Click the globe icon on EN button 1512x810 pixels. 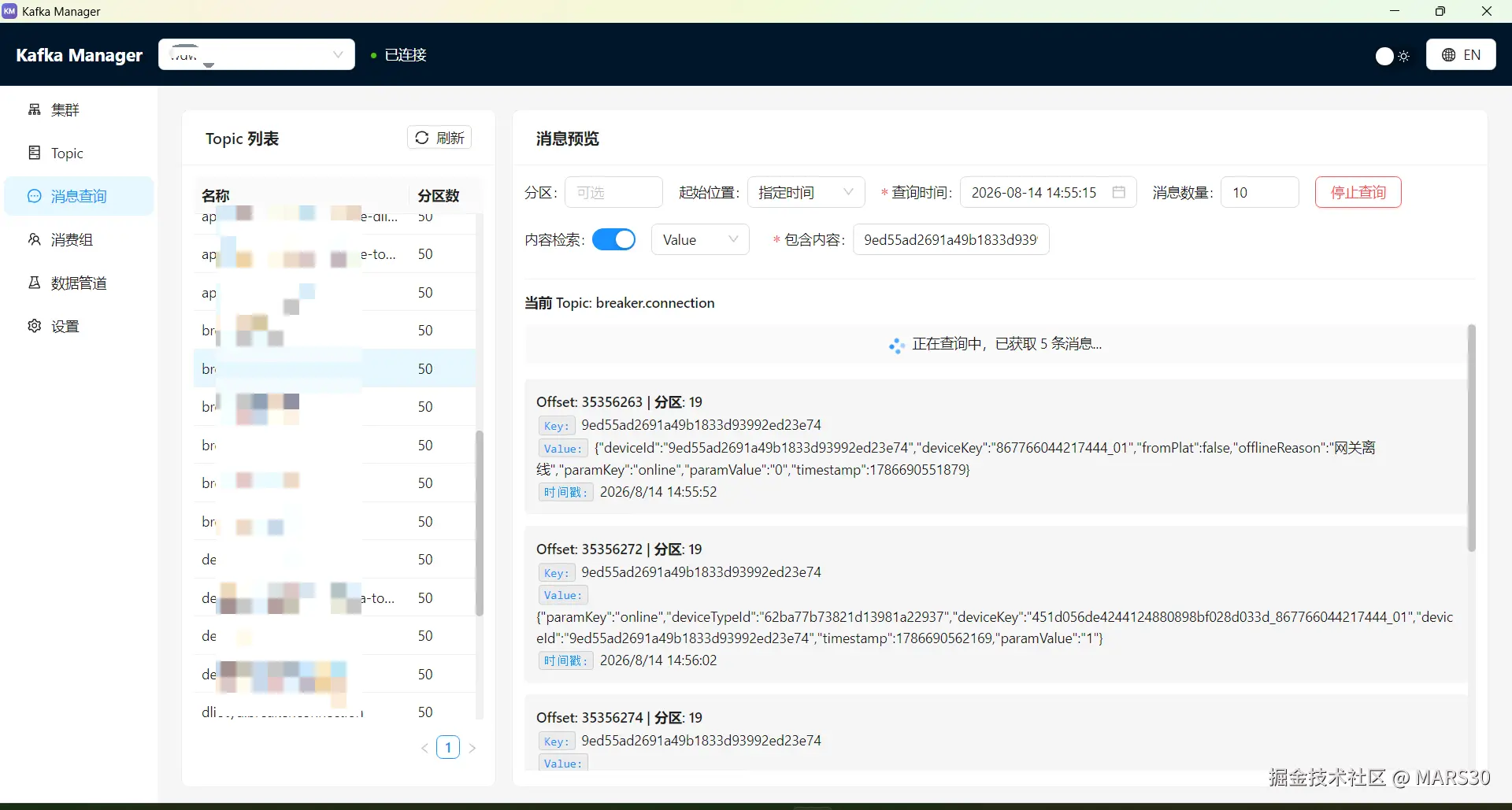click(x=1448, y=55)
